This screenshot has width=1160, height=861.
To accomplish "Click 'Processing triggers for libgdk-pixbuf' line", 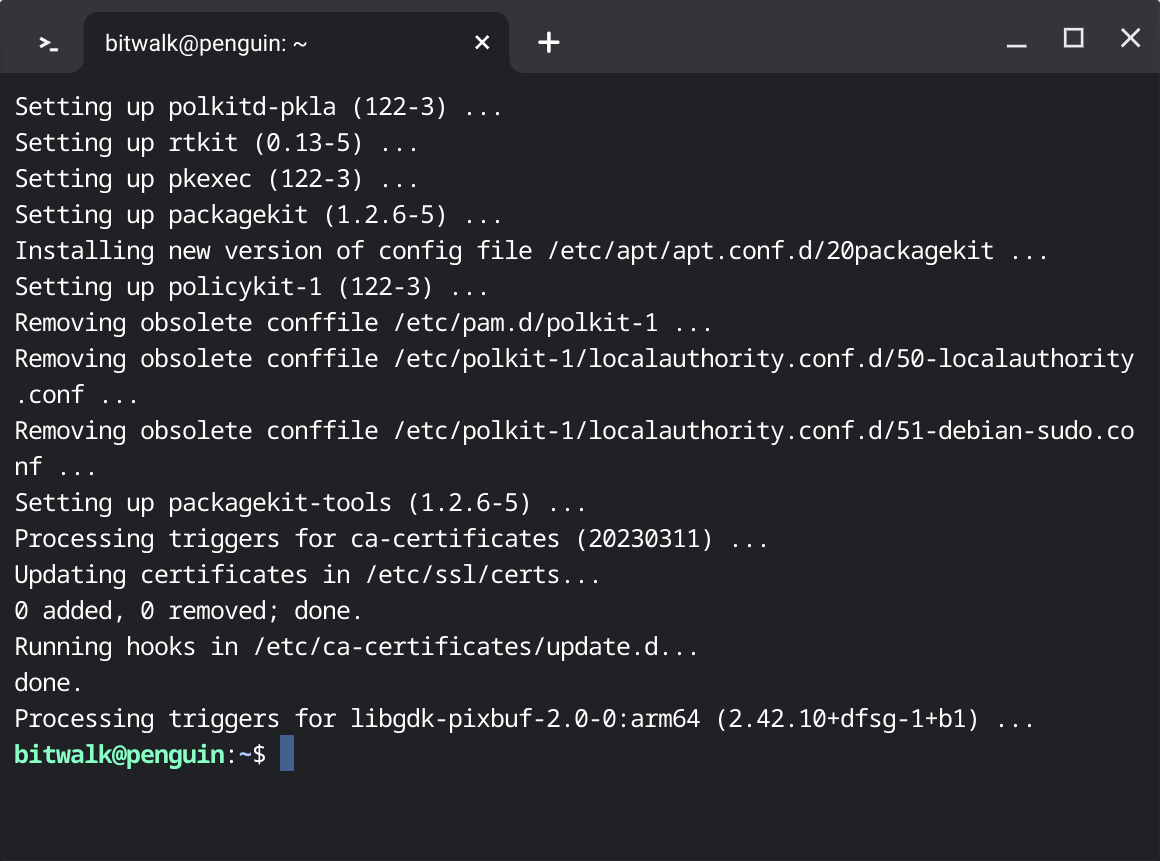I will pos(524,719).
